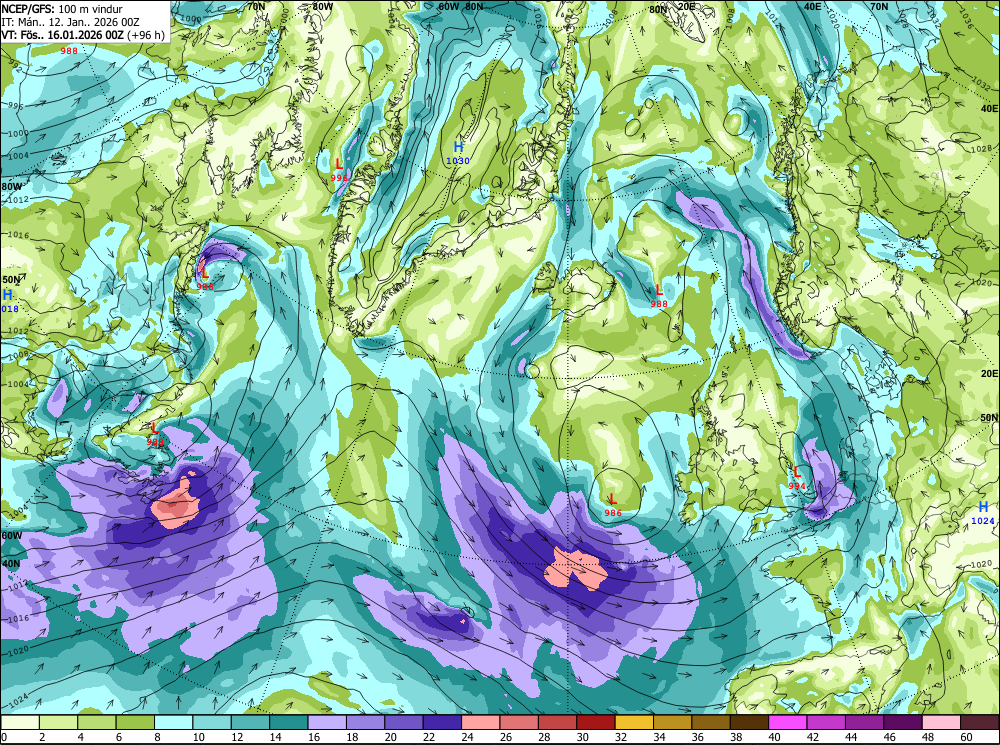Click the legend tick label '60'
Screen dimensions: 1000x745
[x=967, y=737]
